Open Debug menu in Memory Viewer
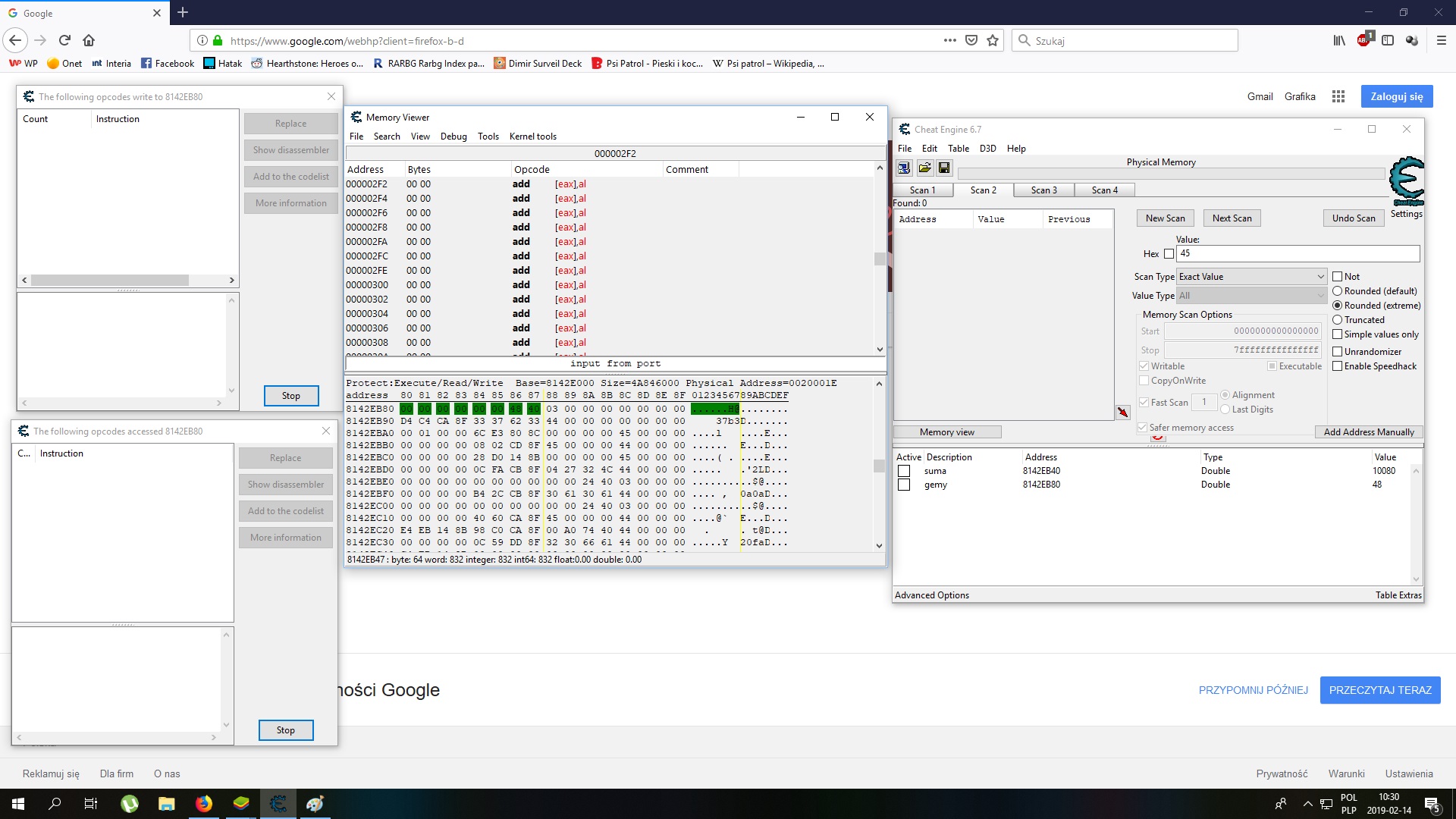 453,136
